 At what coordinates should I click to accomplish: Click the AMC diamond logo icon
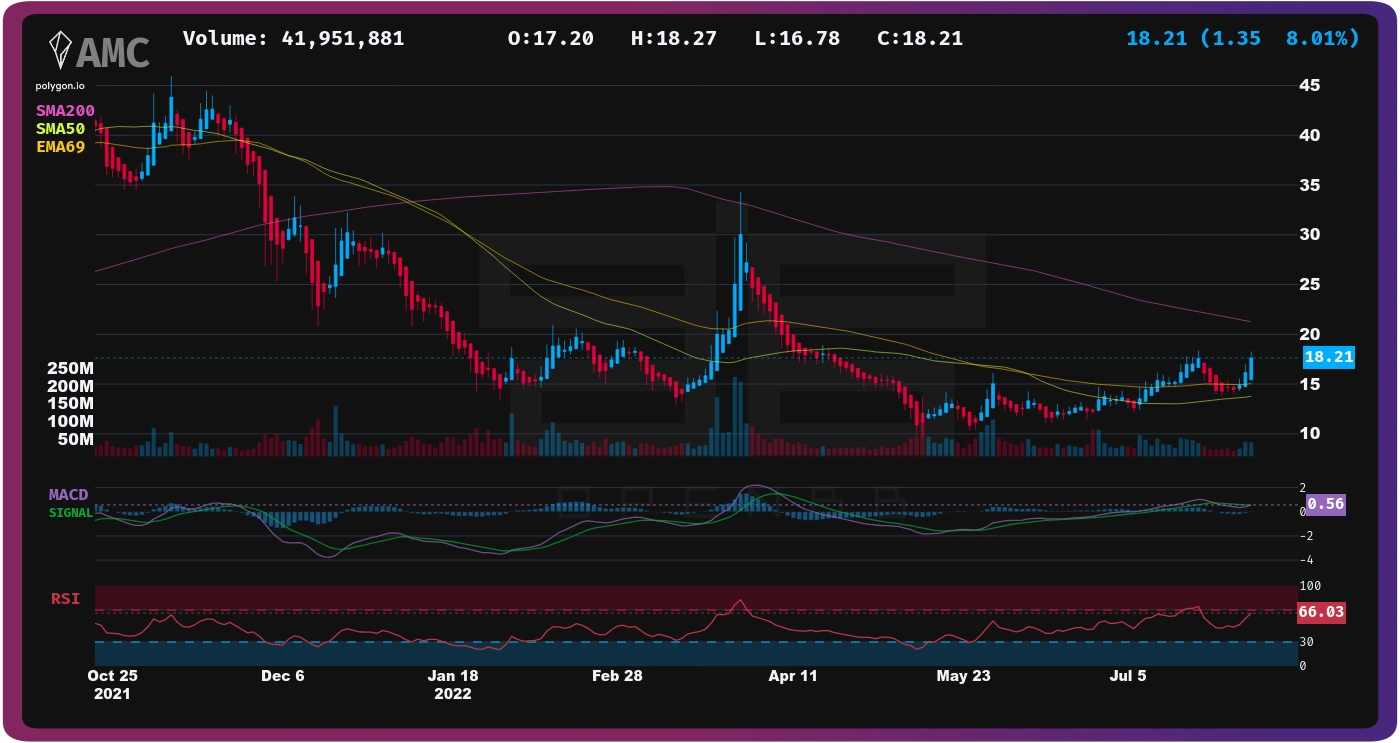(59, 50)
